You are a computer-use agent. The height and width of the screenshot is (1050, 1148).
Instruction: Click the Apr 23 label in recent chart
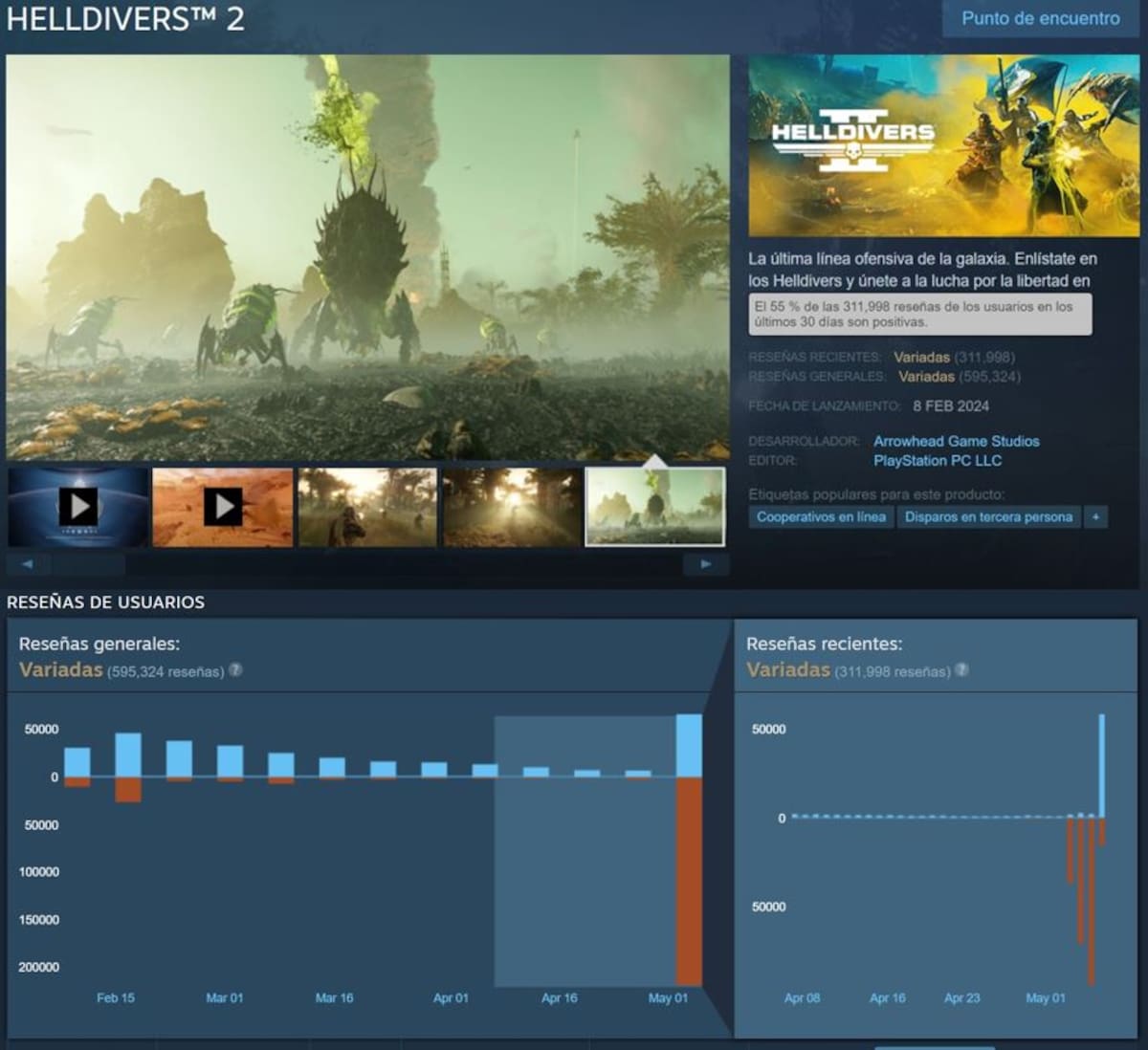(x=962, y=997)
